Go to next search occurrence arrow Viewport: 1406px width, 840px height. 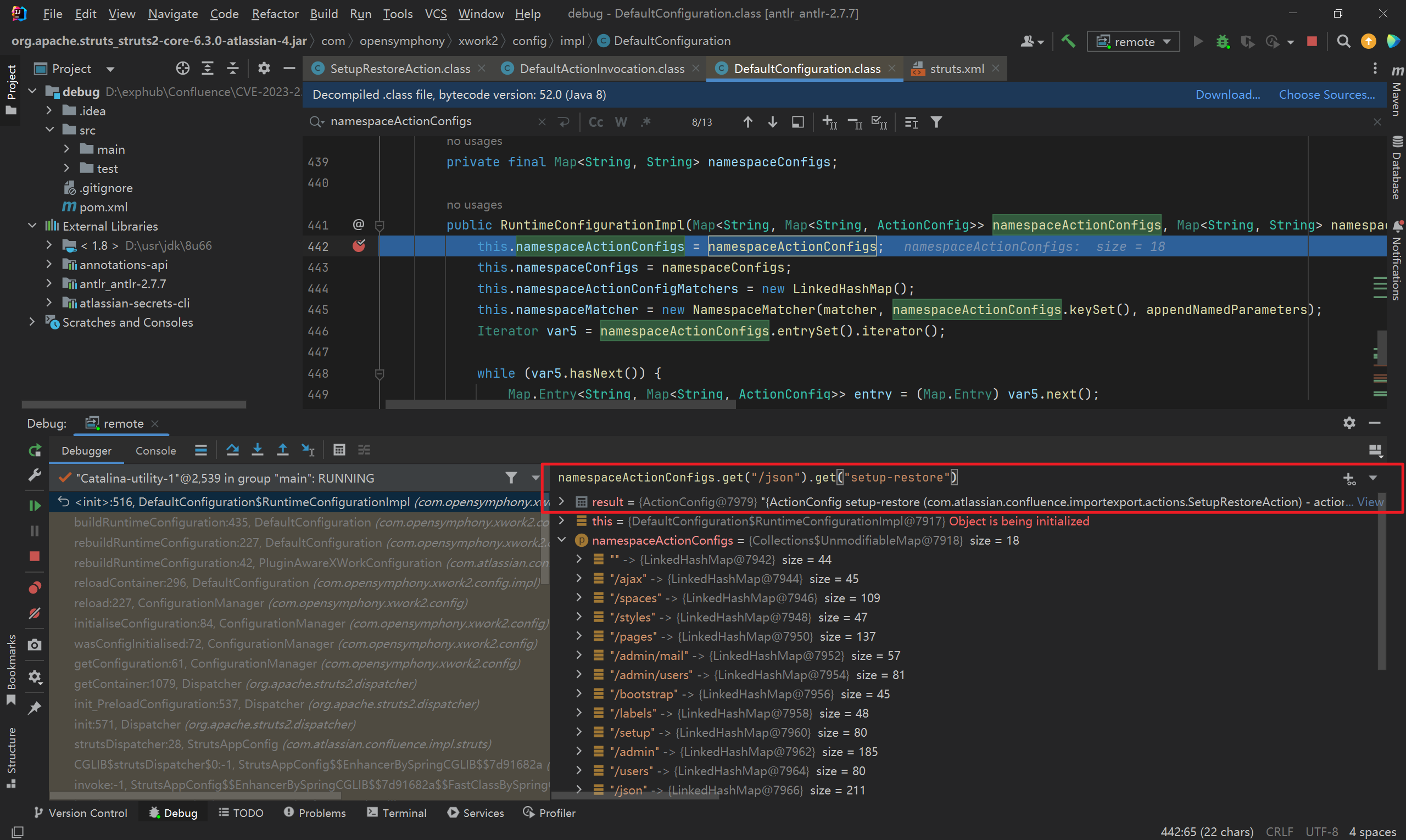click(772, 122)
